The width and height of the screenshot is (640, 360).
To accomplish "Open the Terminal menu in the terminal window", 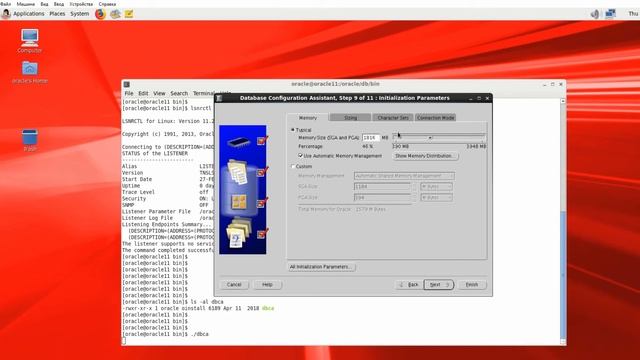I will click(203, 93).
